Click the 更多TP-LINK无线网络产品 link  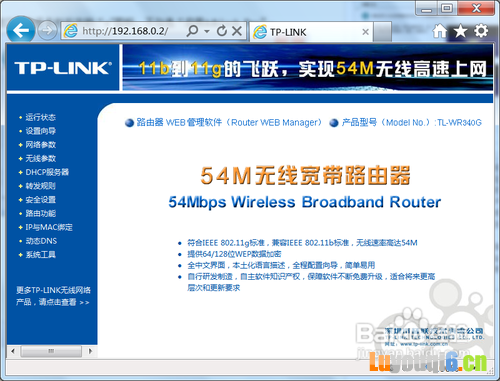(x=53, y=296)
